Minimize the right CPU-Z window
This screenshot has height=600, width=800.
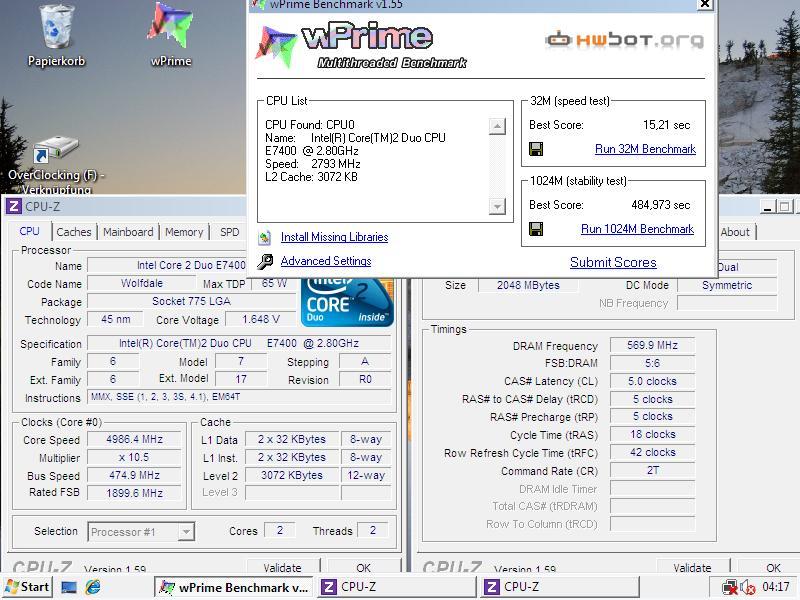click(x=767, y=207)
